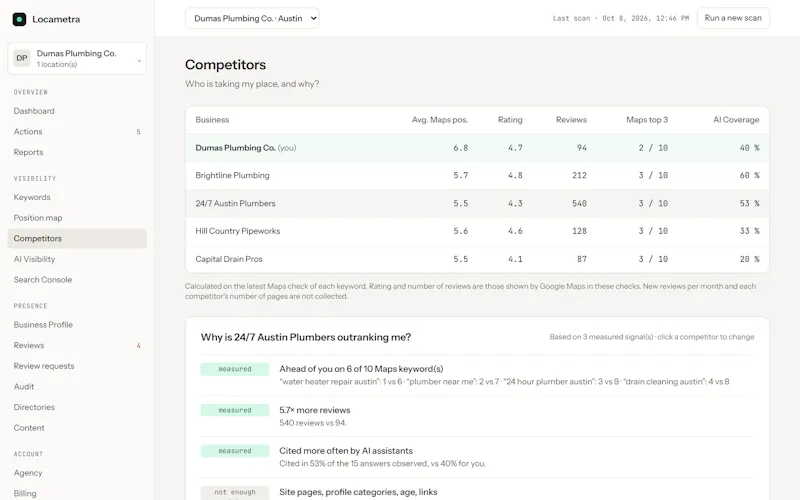Go to Actions in the sidebar
Screen dimensions: 800x500
77,132
